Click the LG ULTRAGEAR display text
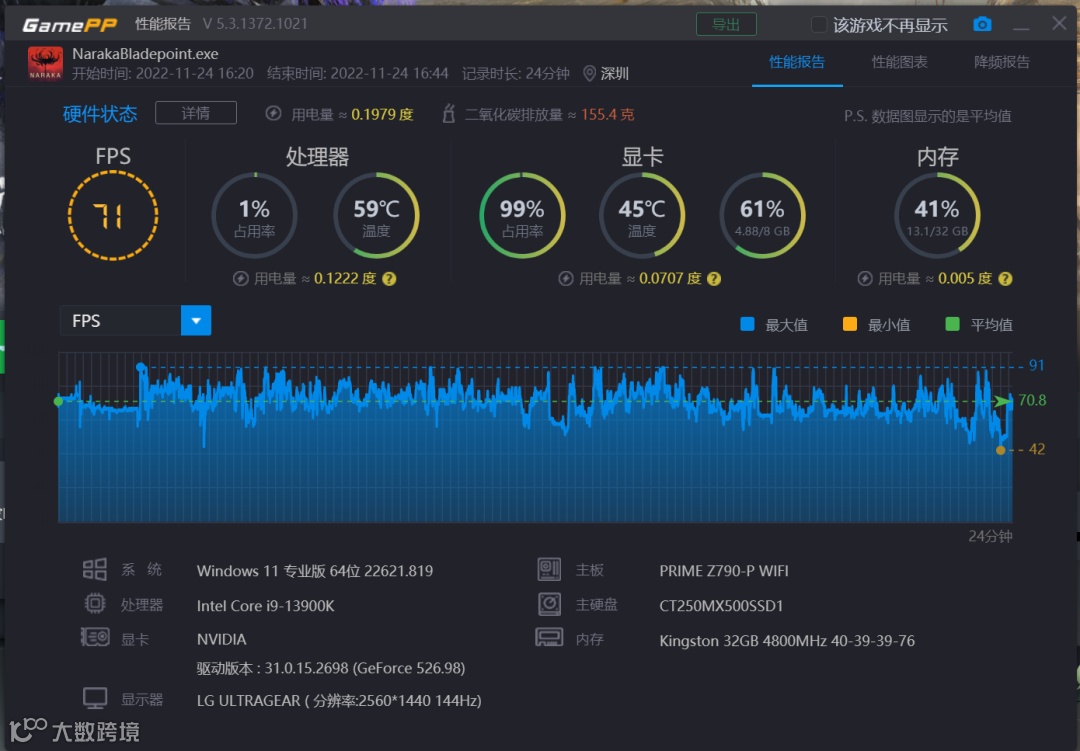The width and height of the screenshot is (1080, 751). pyautogui.click(x=339, y=701)
